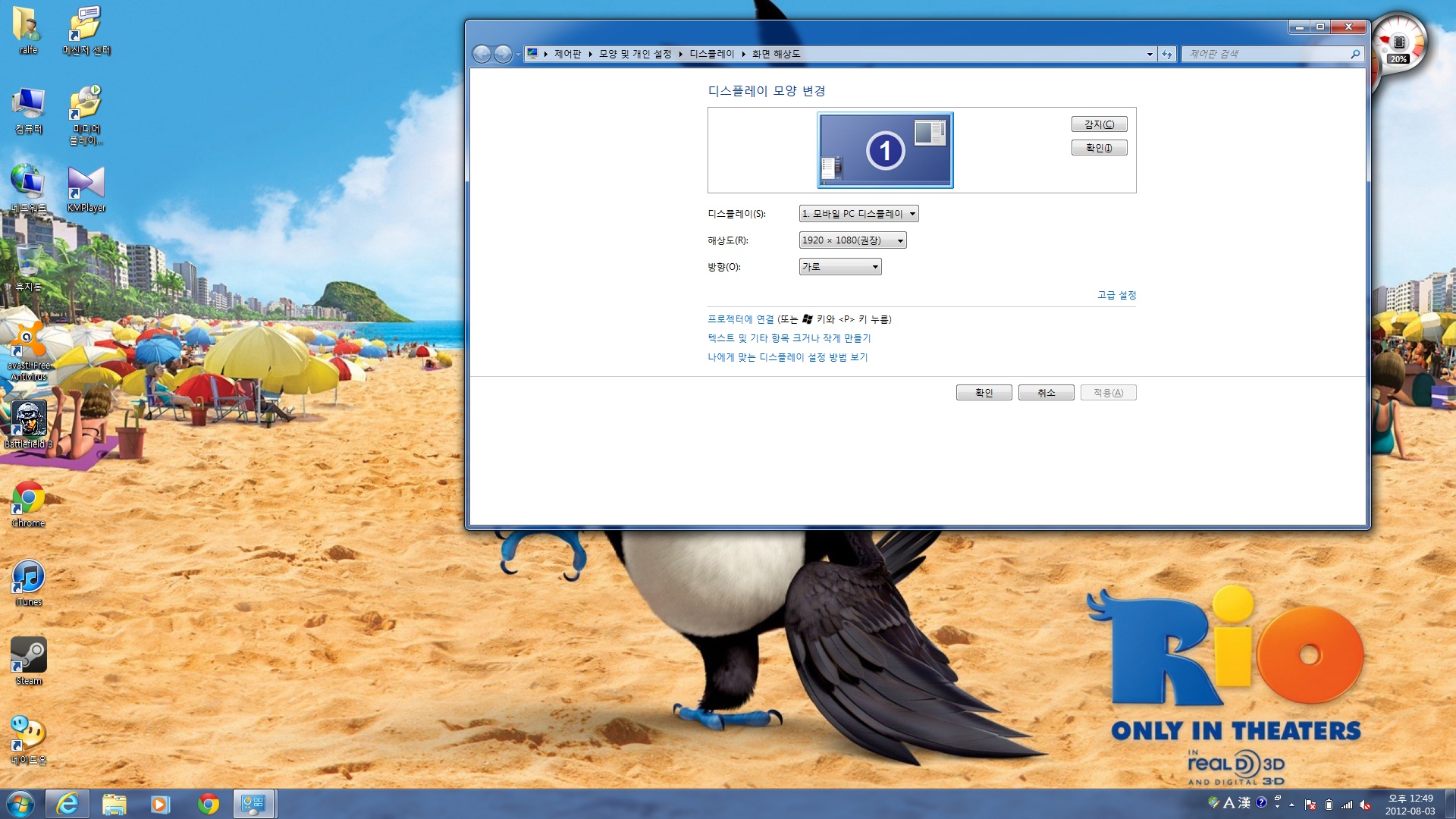Image resolution: width=1456 pixels, height=819 pixels.
Task: Select the 미디어 플레이어 desktop shortcut
Action: pos(86,115)
